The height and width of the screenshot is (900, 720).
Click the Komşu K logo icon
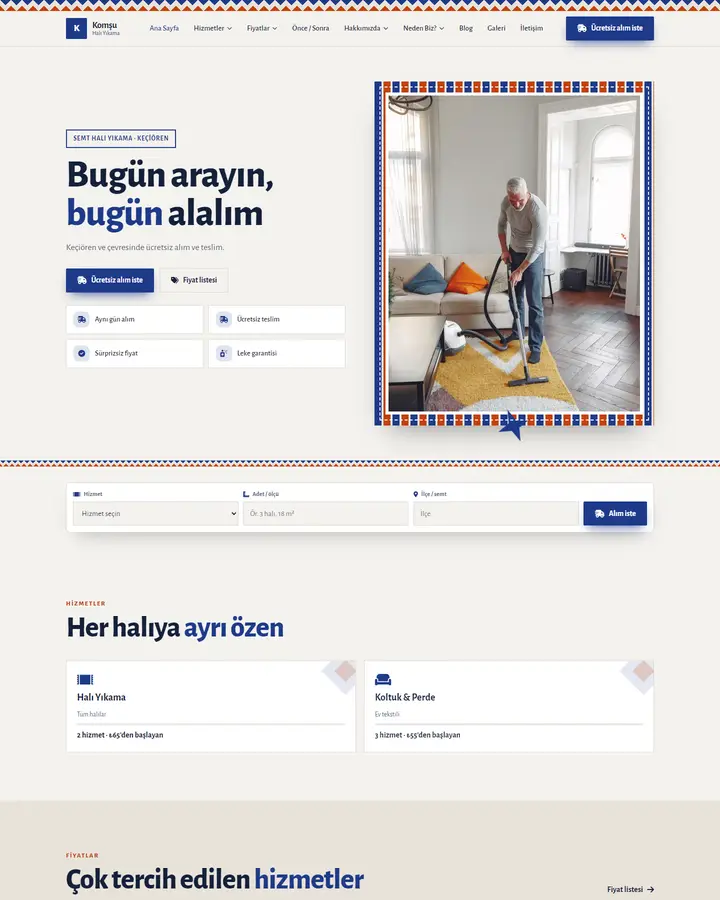[76, 28]
